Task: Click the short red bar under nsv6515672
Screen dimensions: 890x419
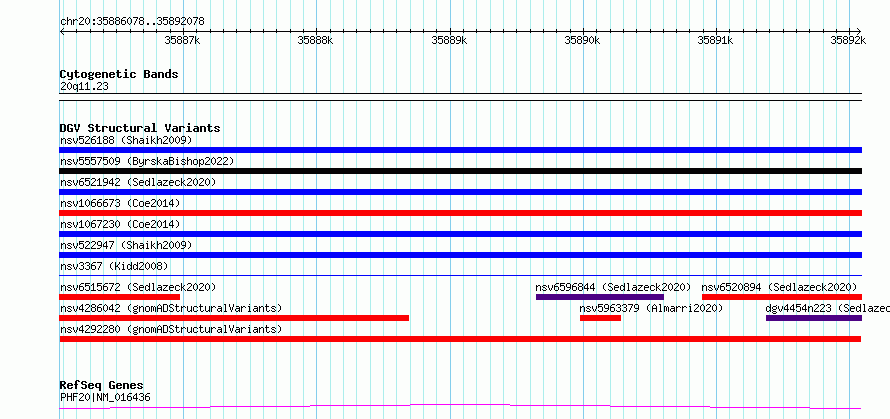Action: point(120,297)
